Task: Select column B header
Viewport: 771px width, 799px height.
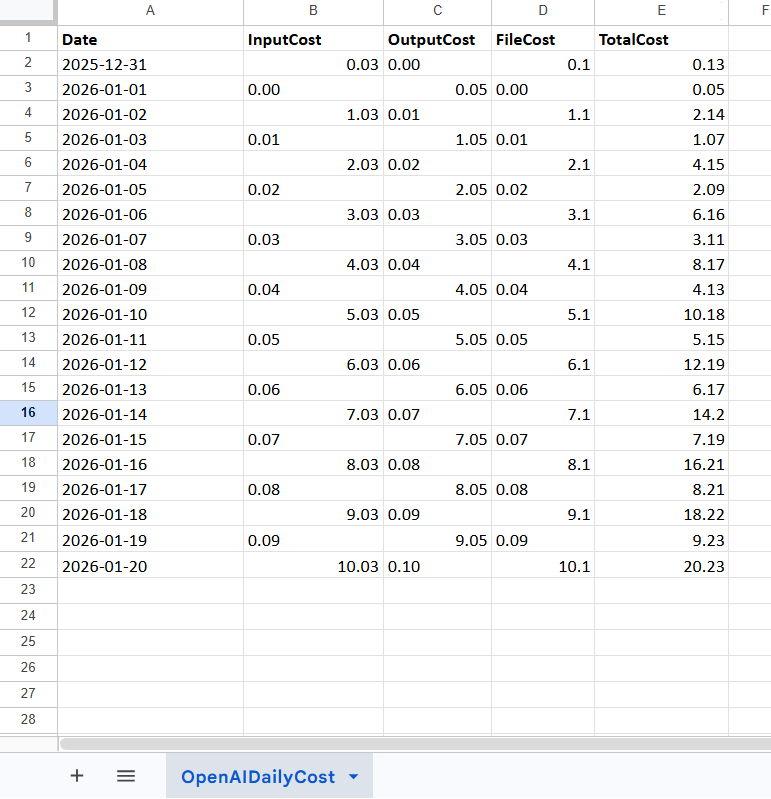Action: [313, 11]
